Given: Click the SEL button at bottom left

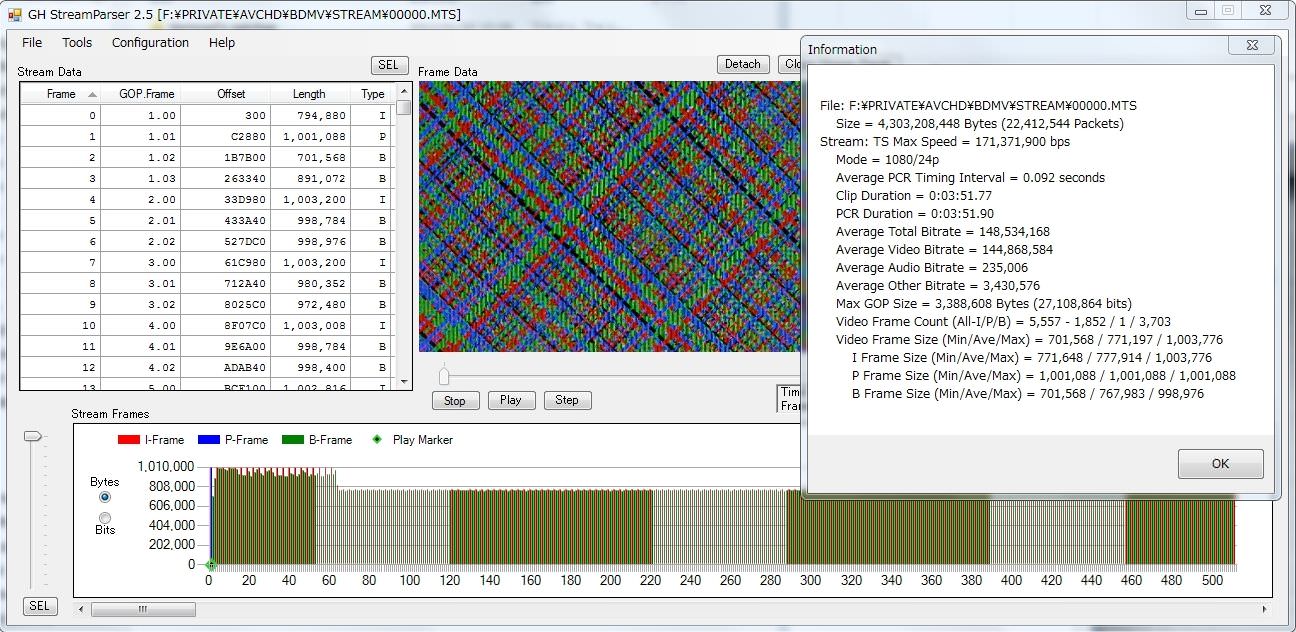Looking at the screenshot, I should coord(39,606).
